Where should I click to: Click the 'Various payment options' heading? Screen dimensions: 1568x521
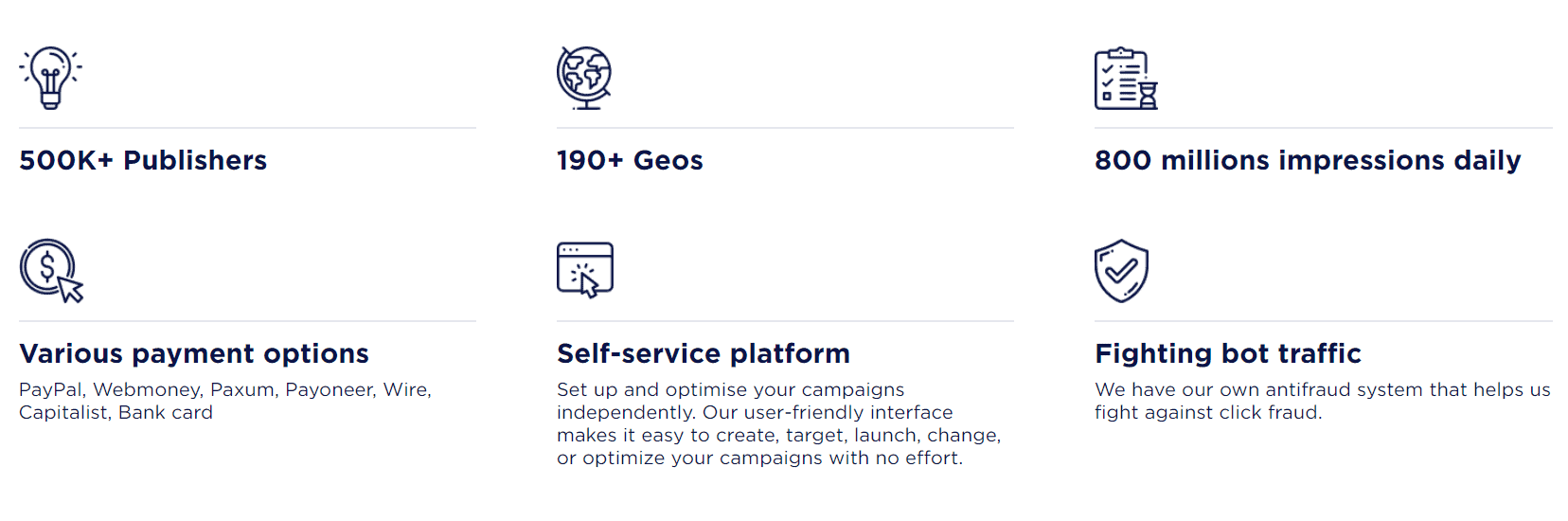(194, 353)
